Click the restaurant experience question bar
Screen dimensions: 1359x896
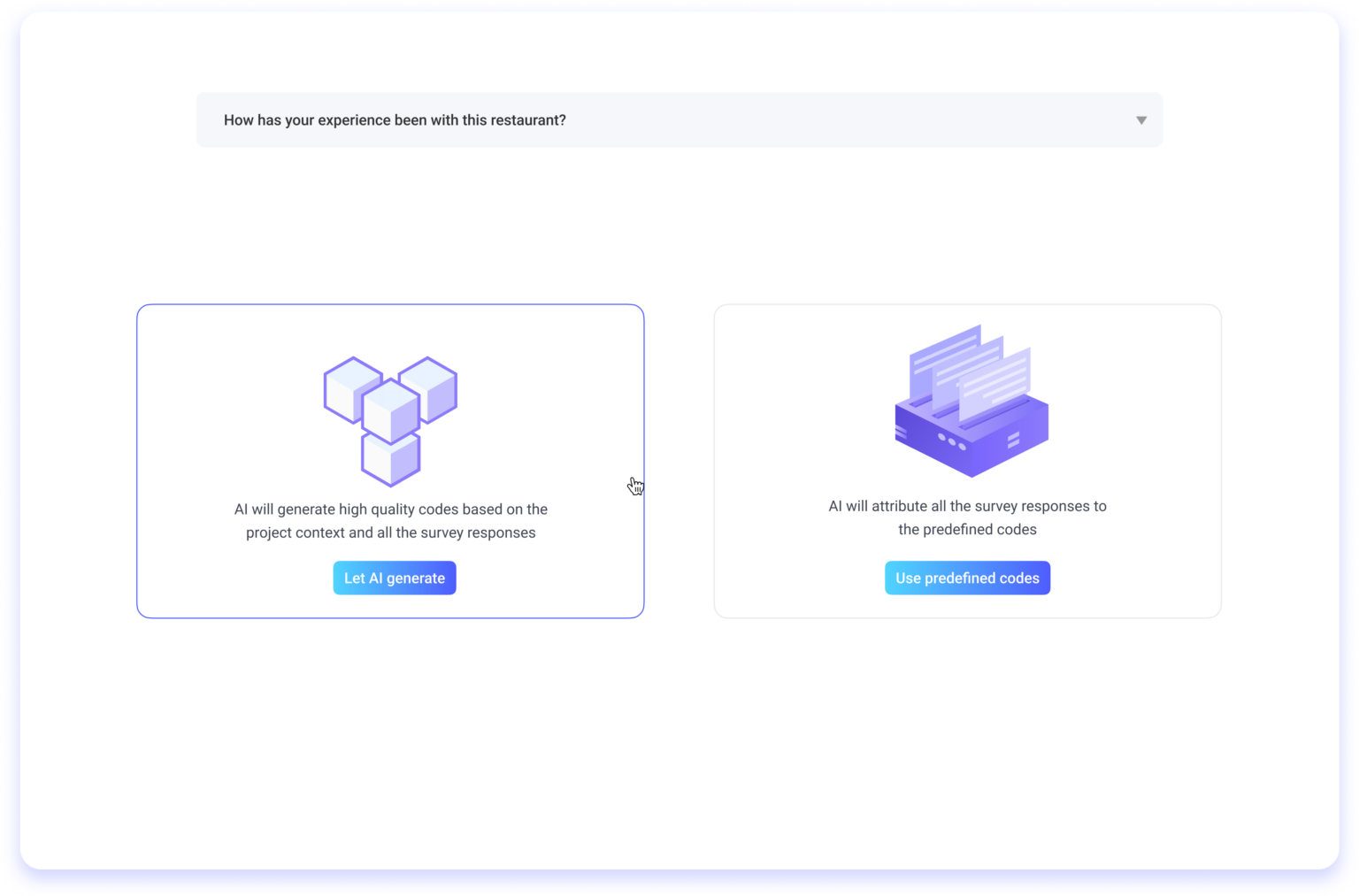679,119
